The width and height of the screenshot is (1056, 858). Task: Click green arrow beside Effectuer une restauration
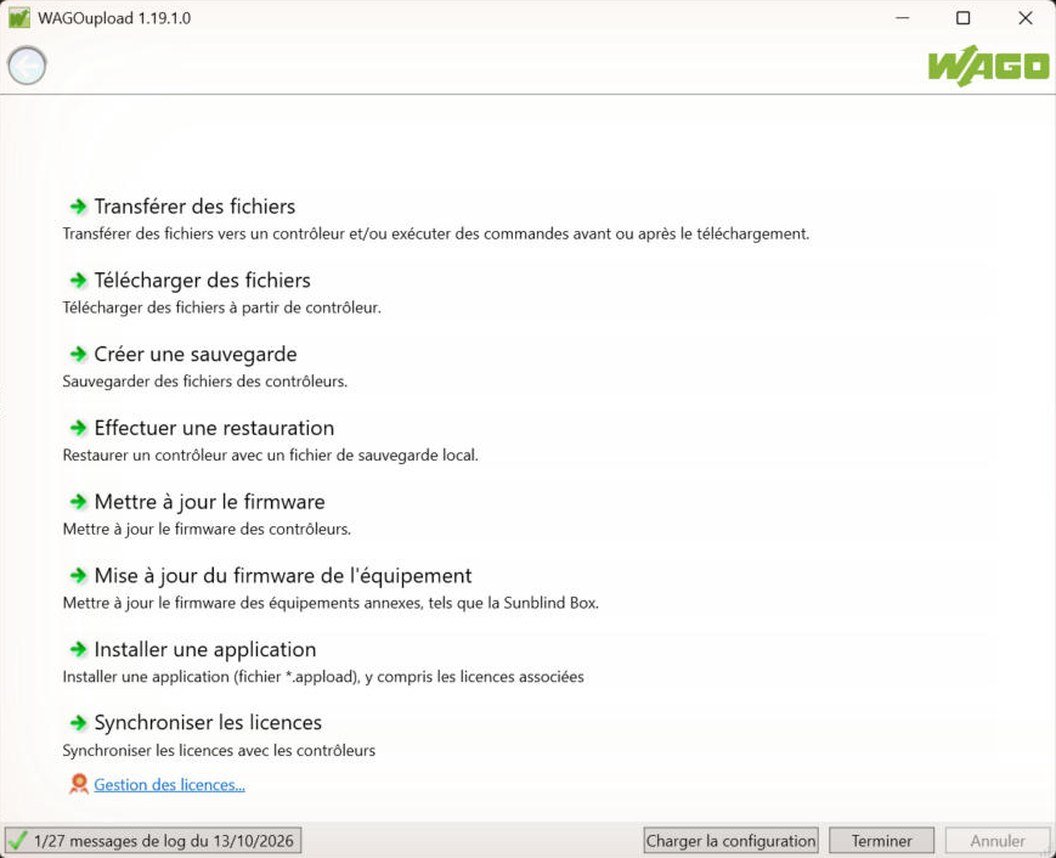(79, 428)
